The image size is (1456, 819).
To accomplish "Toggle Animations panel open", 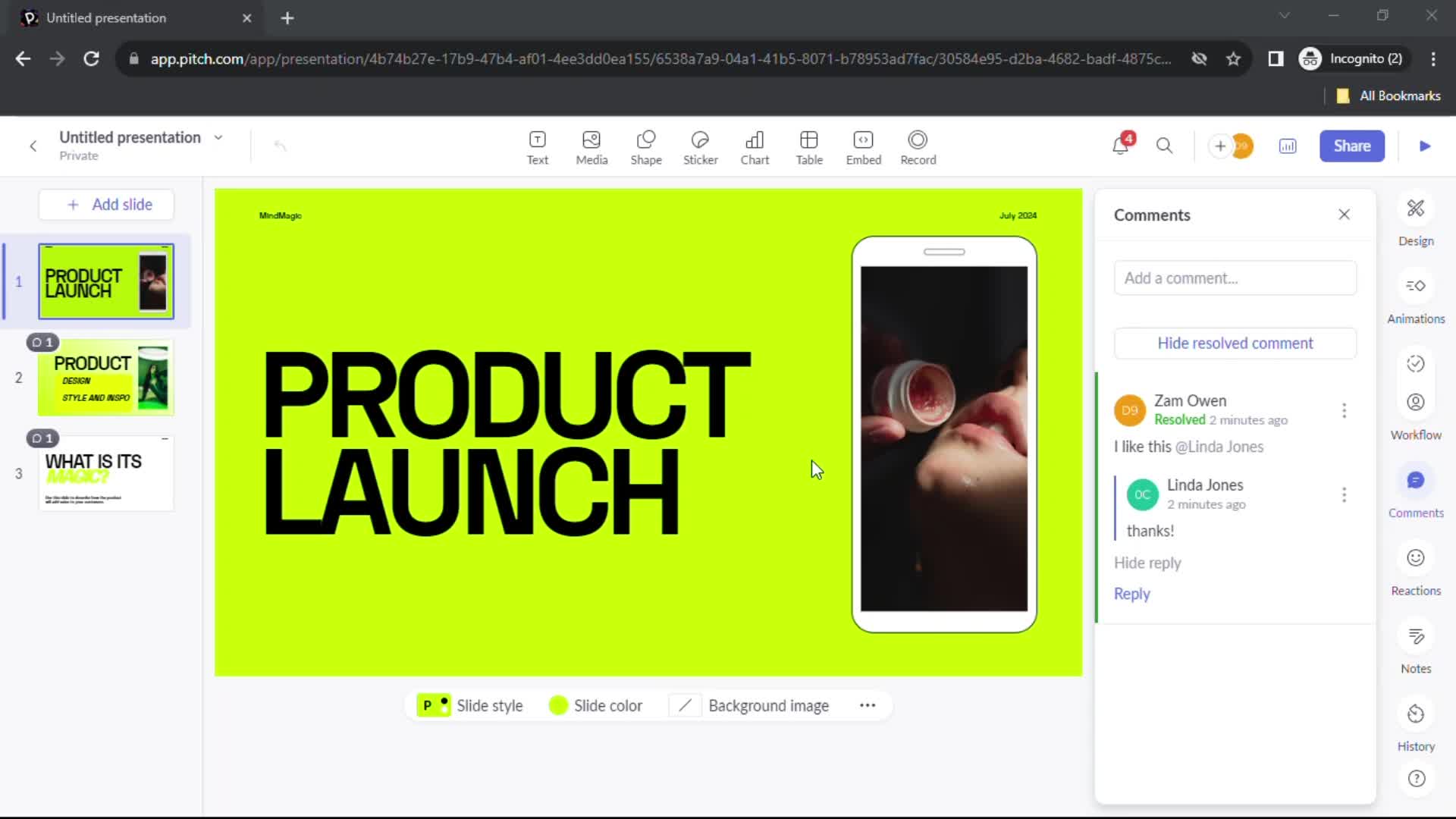I will pos(1417,285).
